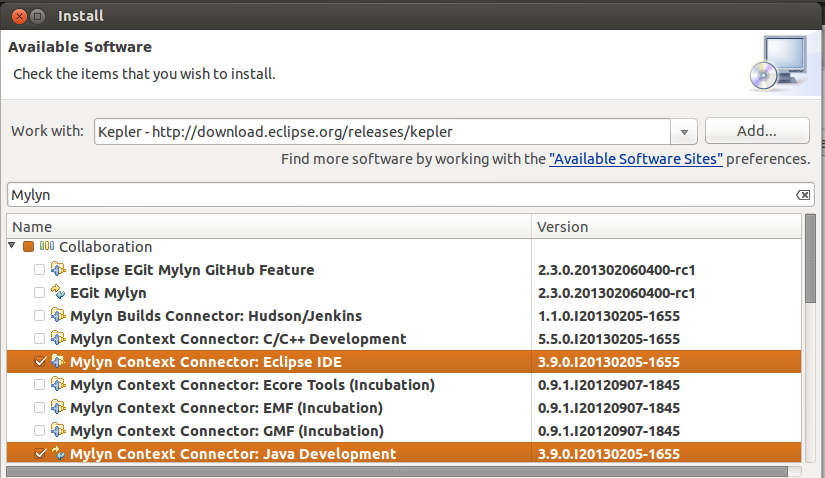Click the C/C++ Development connector icon
This screenshot has width=825, height=478.
click(58, 338)
